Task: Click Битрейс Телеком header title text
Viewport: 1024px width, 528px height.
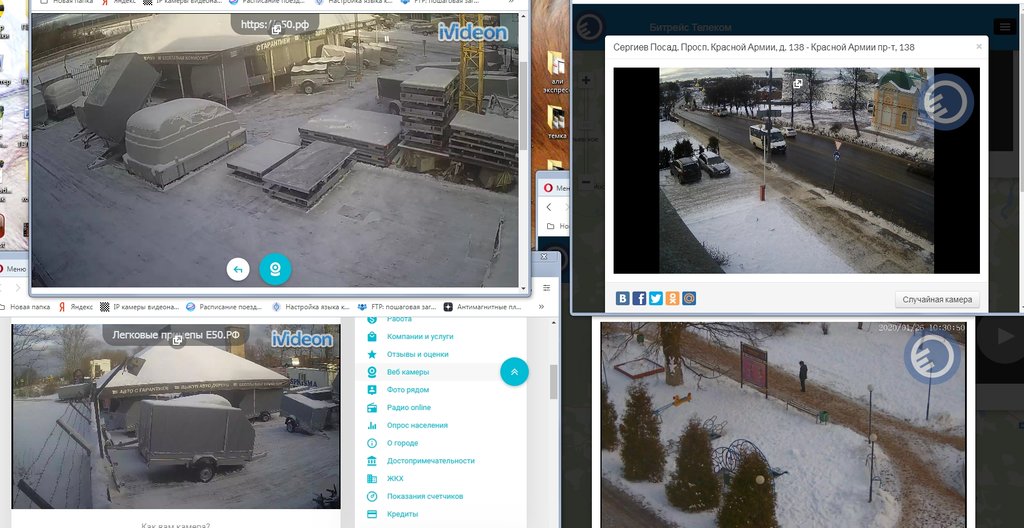Action: [x=690, y=27]
